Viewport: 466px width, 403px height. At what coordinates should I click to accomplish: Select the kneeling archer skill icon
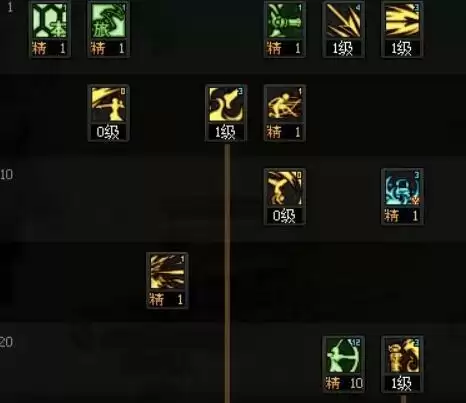click(285, 105)
